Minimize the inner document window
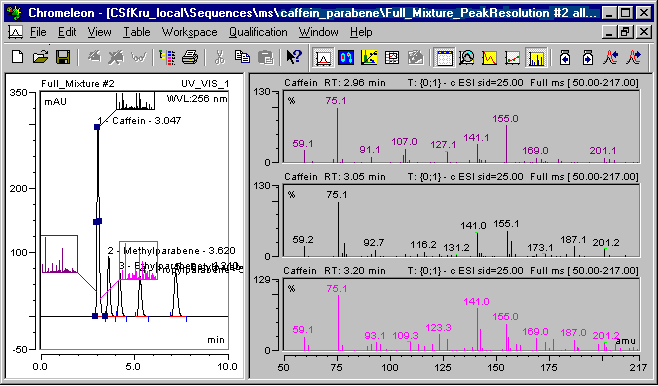The height and width of the screenshot is (386, 658). coord(611,32)
